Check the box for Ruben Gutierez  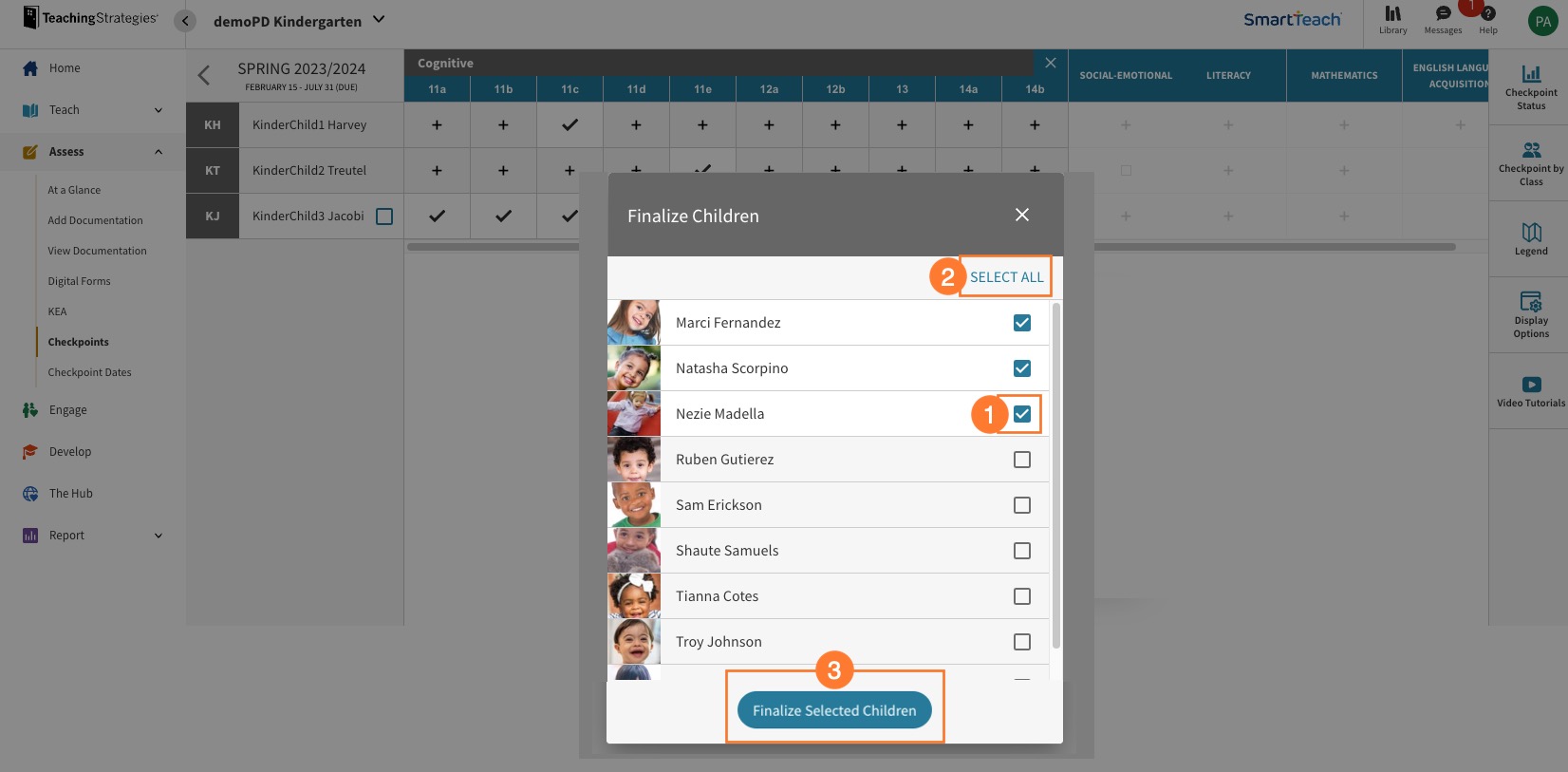tap(1021, 460)
